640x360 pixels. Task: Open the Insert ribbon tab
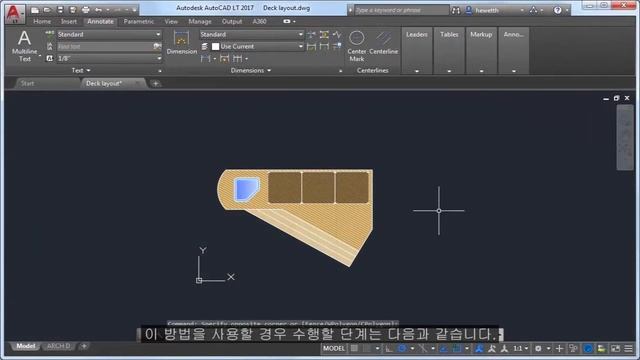(x=69, y=21)
